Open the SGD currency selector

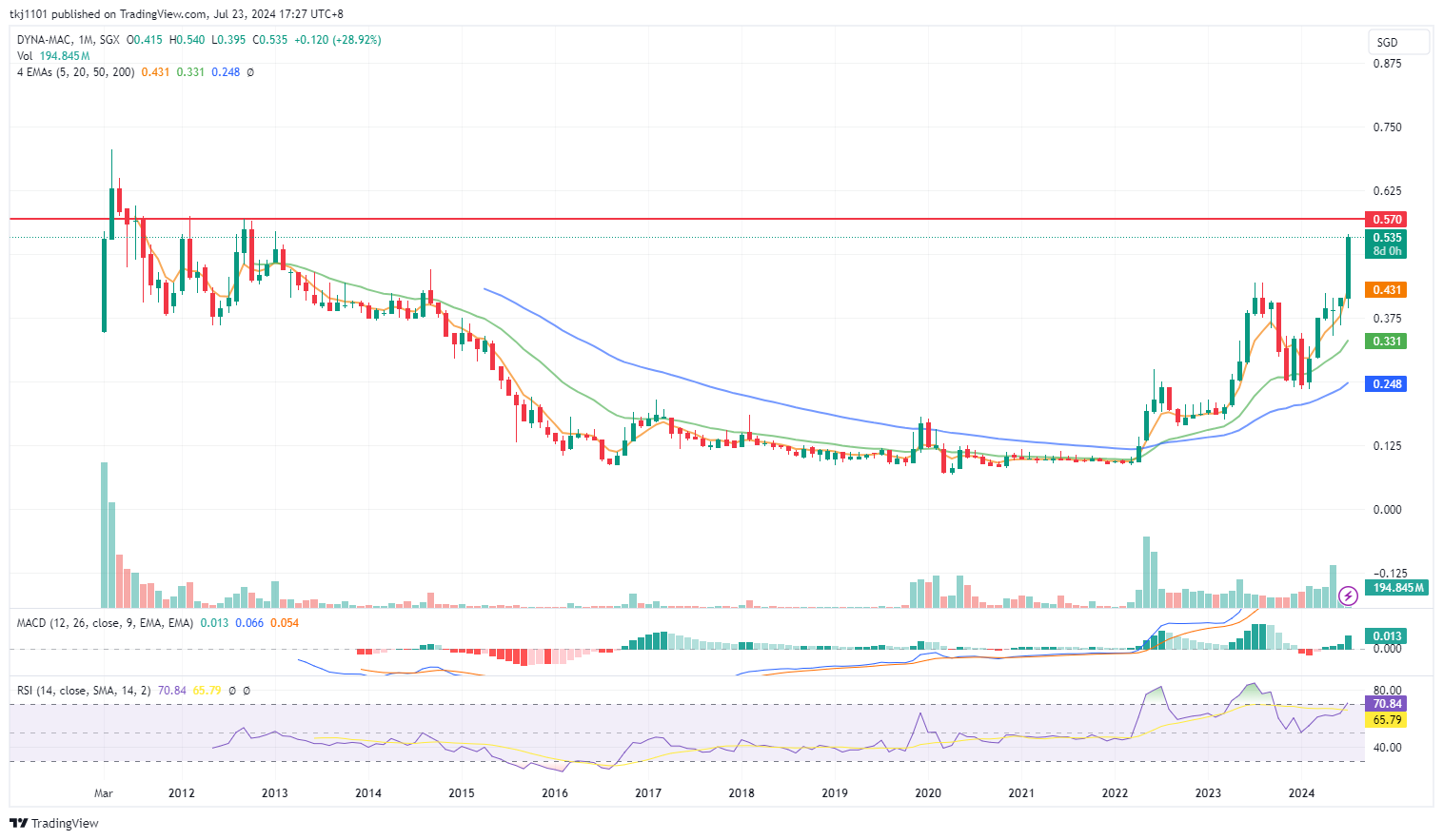[x=1397, y=42]
